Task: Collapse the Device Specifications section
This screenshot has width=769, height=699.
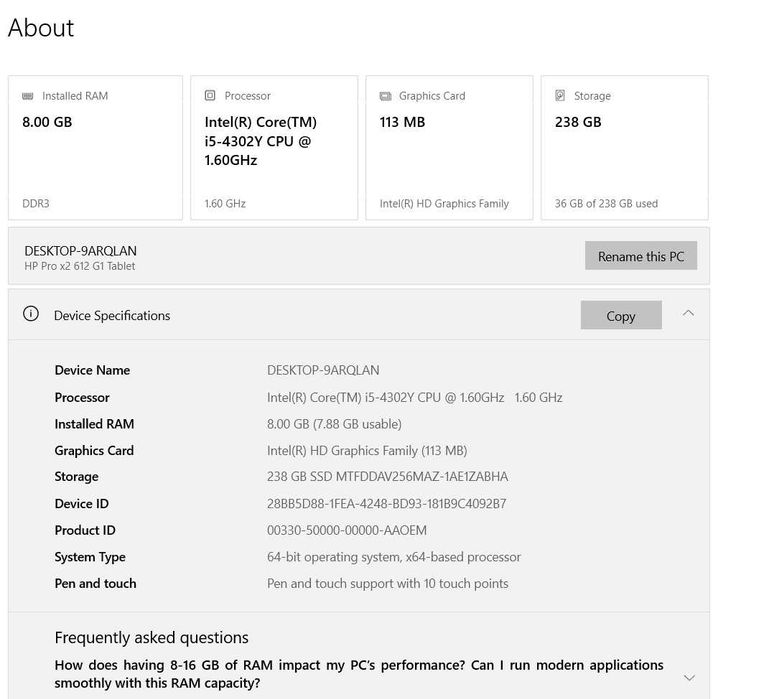Action: coord(688,314)
